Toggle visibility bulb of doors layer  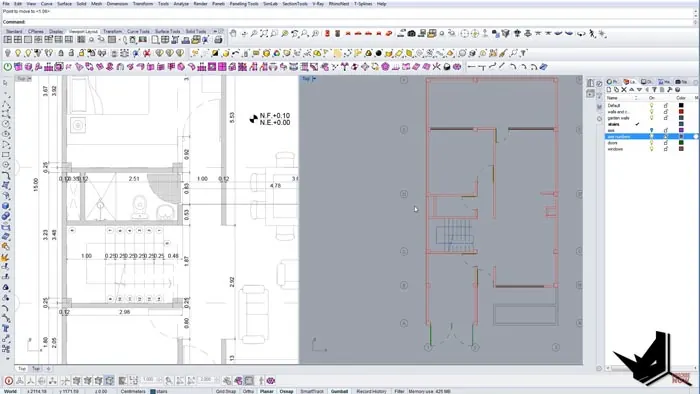click(x=651, y=143)
